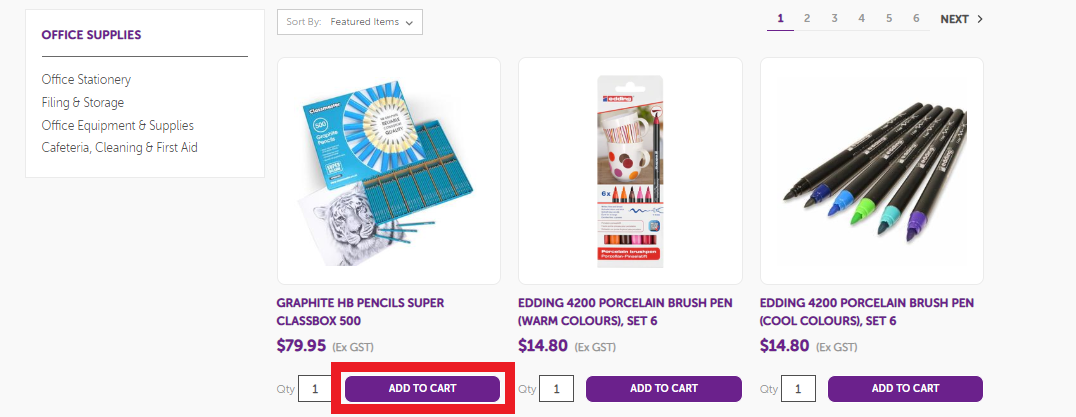The width and height of the screenshot is (1076, 417).
Task: Open Filing & Storage category
Action: pyautogui.click(x=83, y=102)
